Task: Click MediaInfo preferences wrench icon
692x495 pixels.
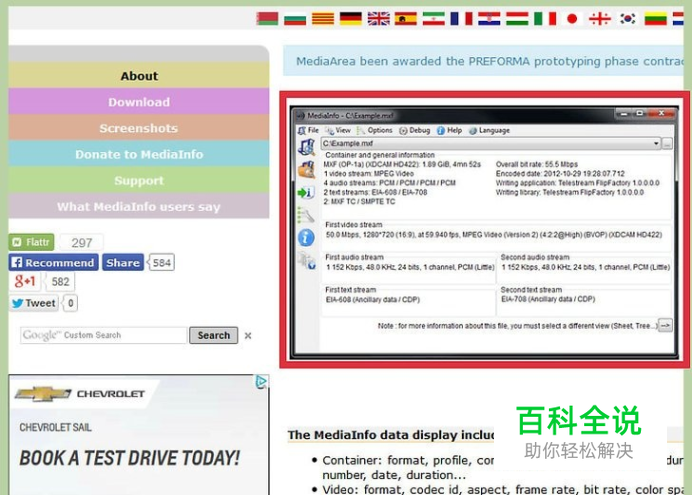Action: tap(306, 215)
